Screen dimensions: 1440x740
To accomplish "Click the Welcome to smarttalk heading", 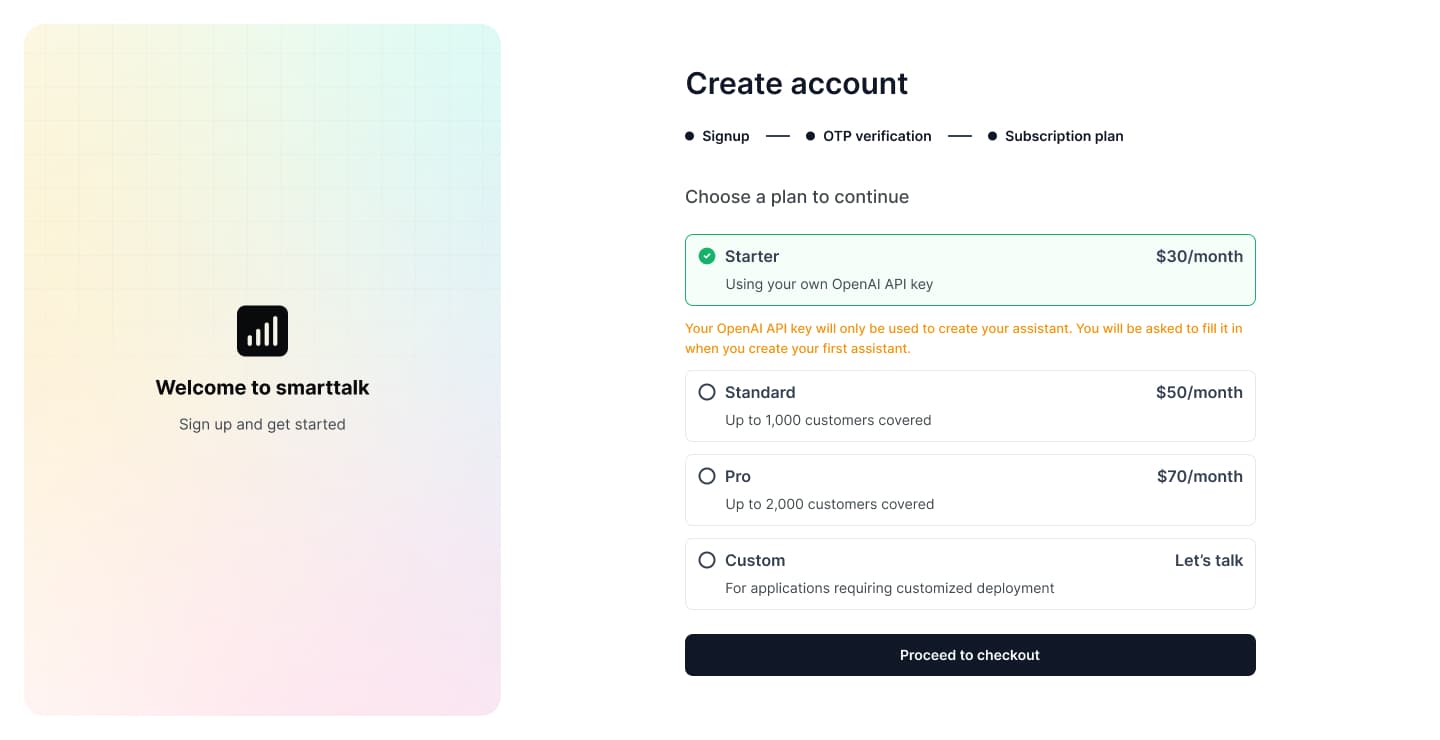I will coord(262,388).
